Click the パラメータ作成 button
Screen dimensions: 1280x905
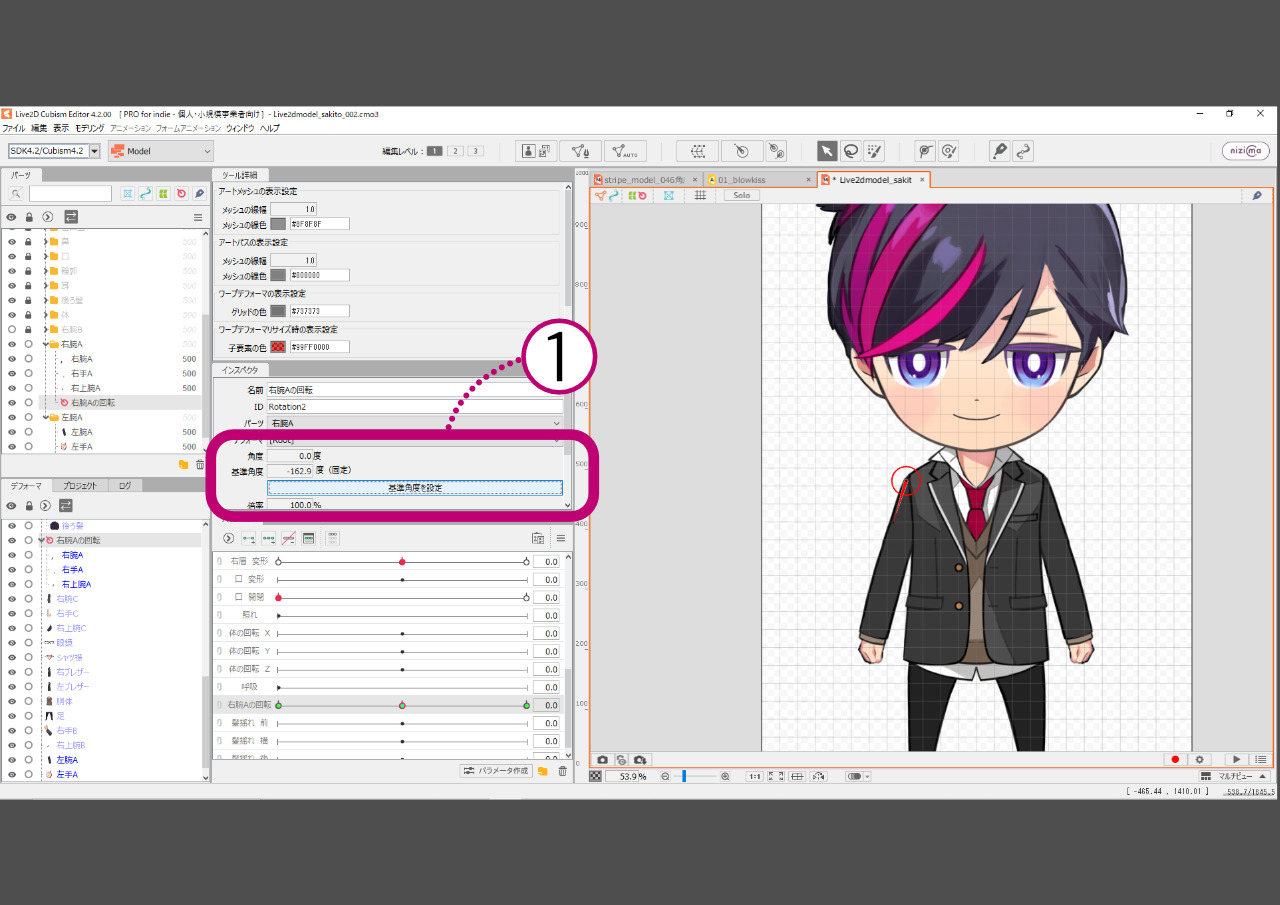click(x=496, y=771)
